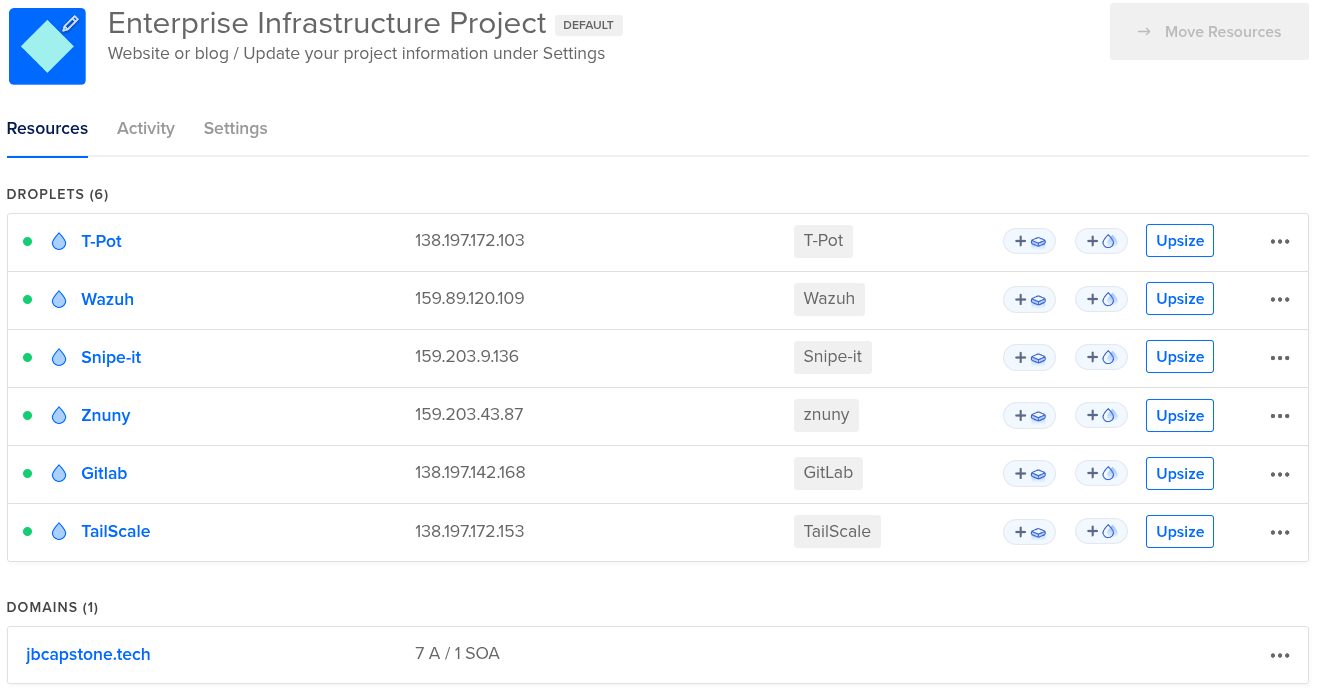Click the pencil icon on the project avatar

[x=70, y=23]
